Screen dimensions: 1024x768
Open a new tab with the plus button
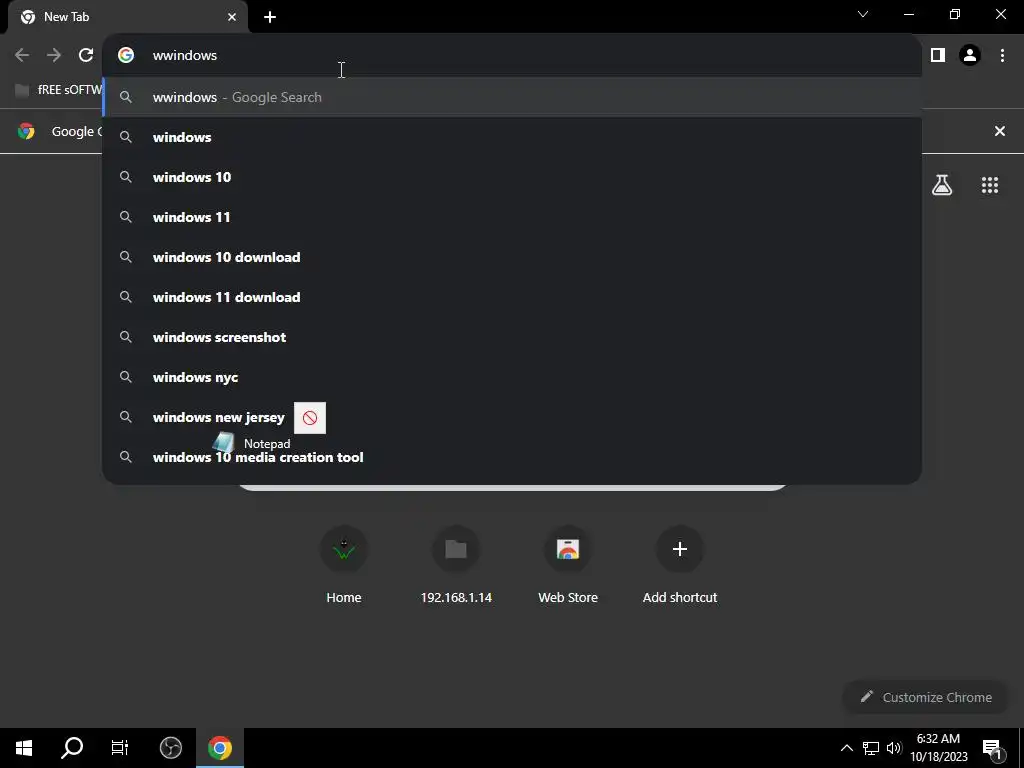pos(270,17)
